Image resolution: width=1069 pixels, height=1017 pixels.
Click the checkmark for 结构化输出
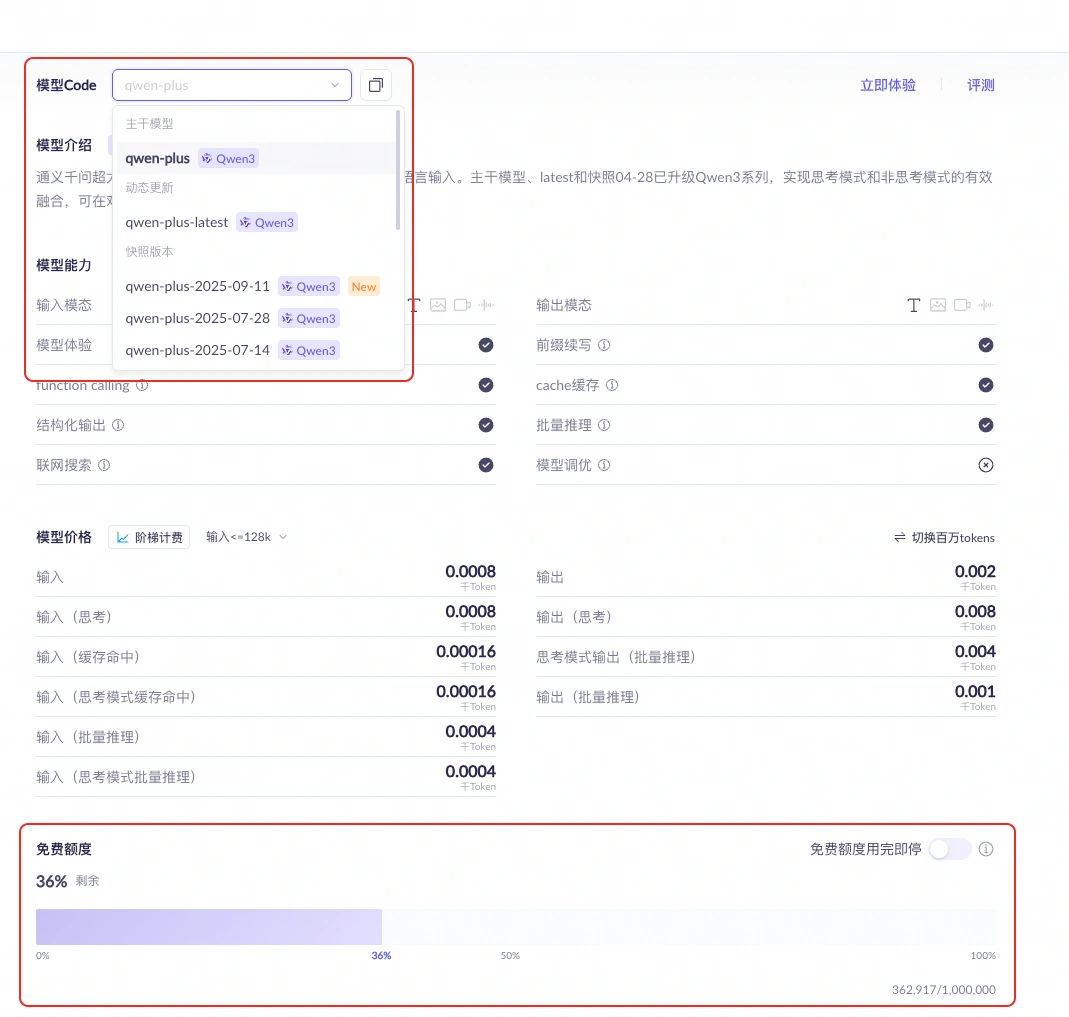pos(486,425)
